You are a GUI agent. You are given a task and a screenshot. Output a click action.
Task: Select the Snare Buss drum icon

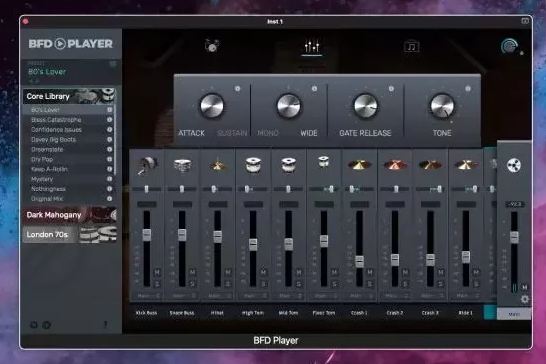point(182,165)
